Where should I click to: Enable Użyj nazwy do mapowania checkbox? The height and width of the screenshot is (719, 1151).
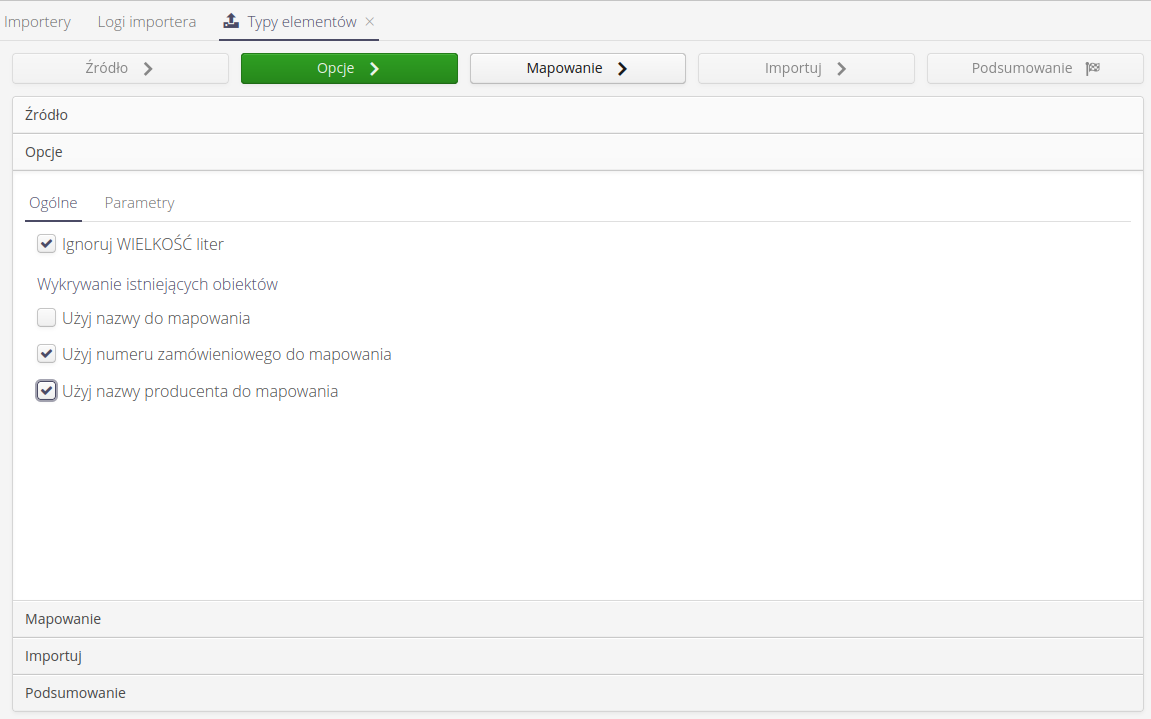46,318
